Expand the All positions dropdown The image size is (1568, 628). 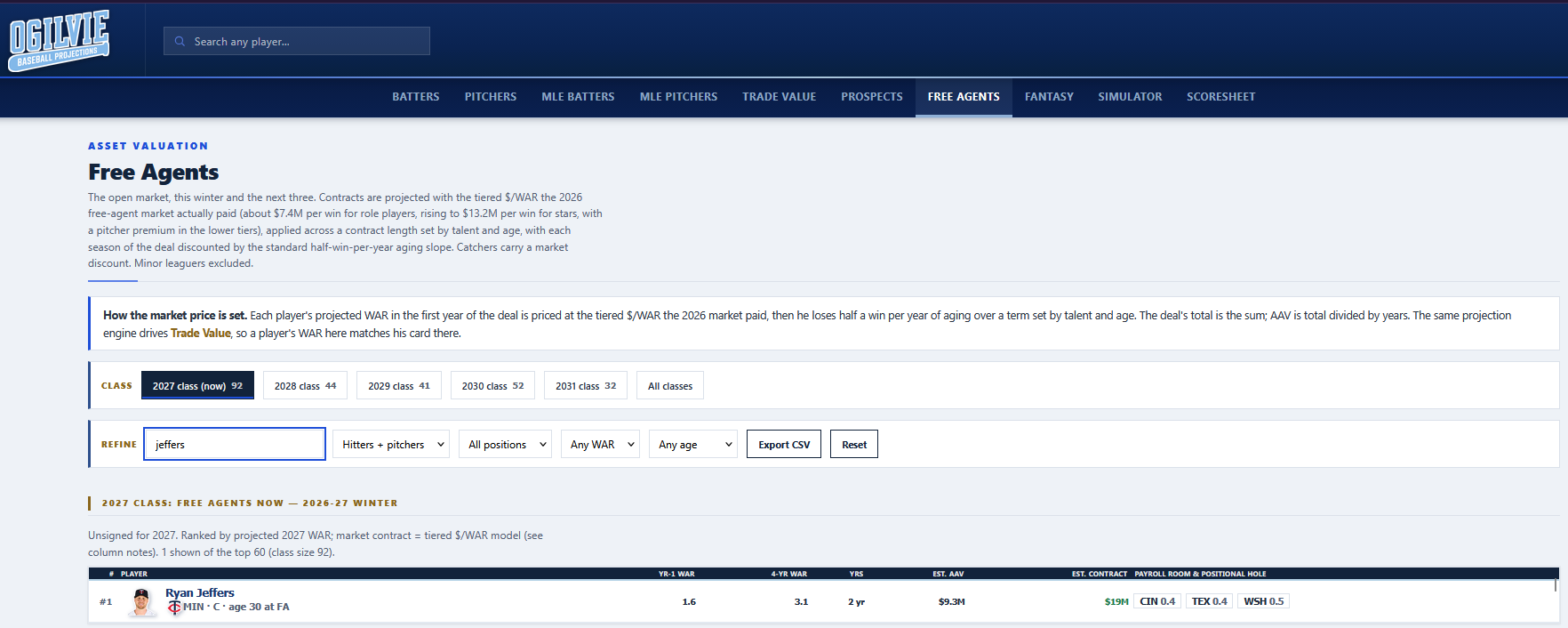point(505,445)
